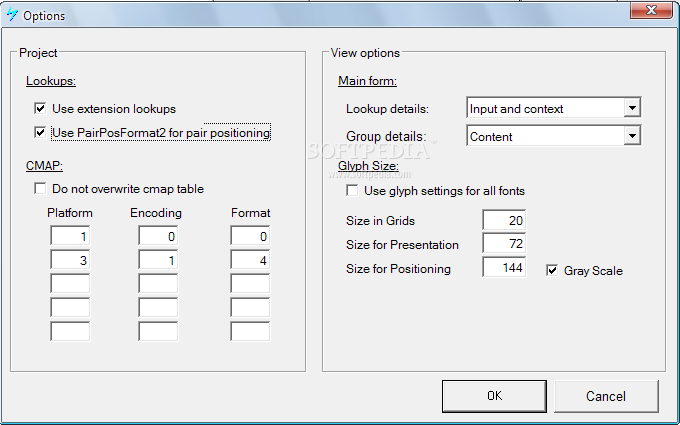Select second row Format field showing 4

250,260
